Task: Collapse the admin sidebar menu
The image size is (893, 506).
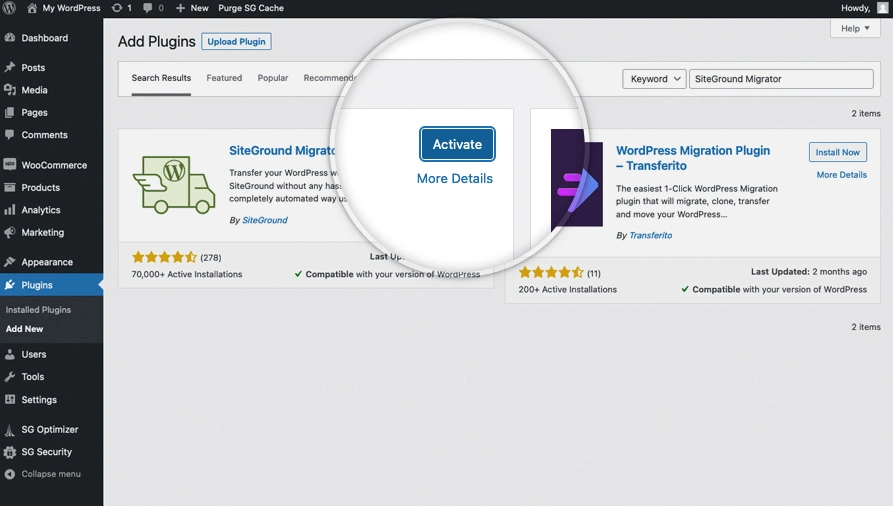Action: (x=50, y=474)
